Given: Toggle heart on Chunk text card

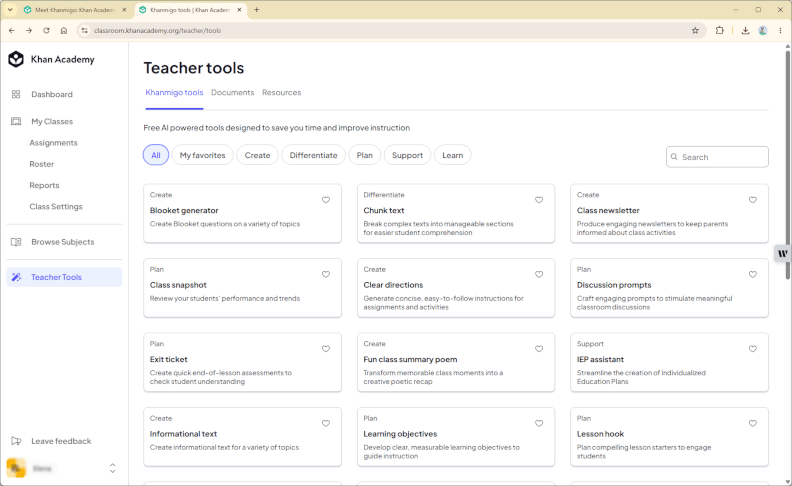Looking at the screenshot, I should click(539, 200).
